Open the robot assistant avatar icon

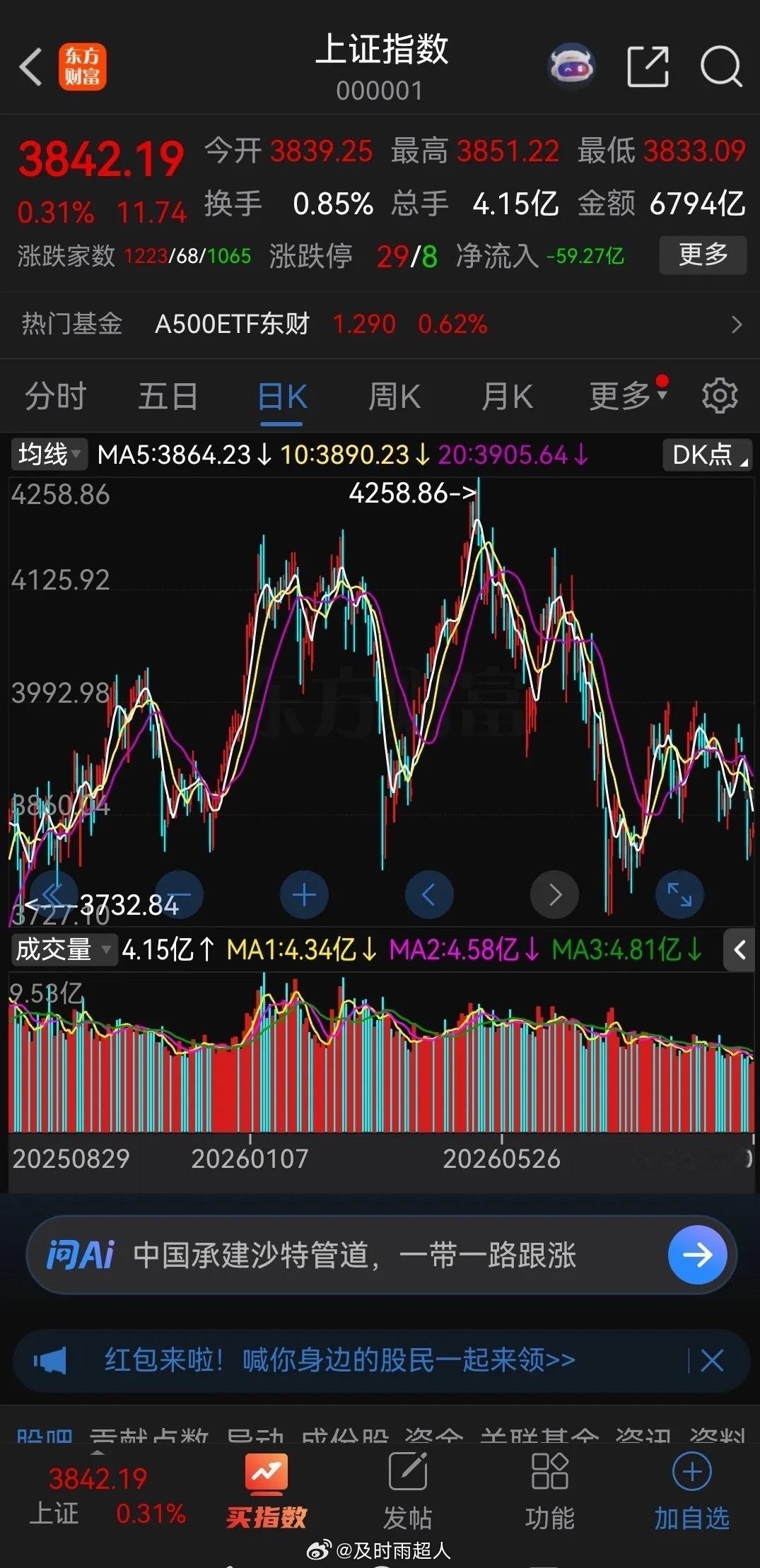tap(572, 67)
